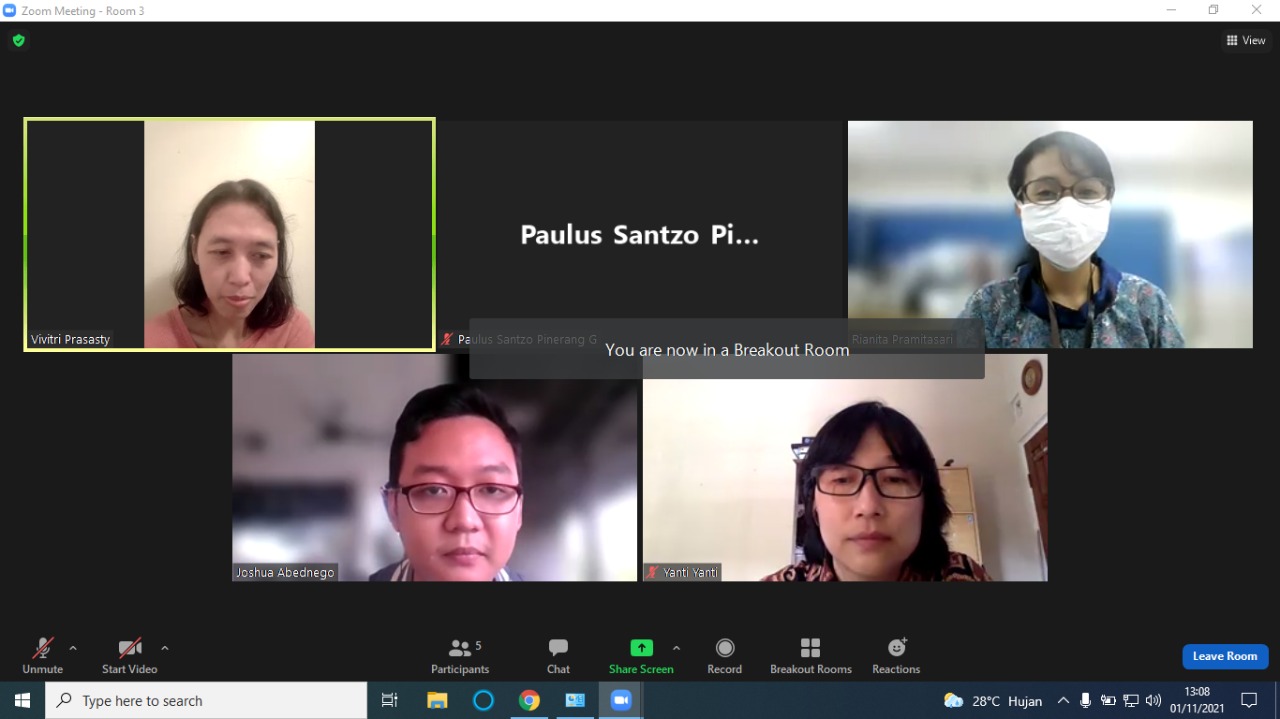Open File Explorer from the taskbar
Screen dimensions: 1280x719
[x=437, y=700]
